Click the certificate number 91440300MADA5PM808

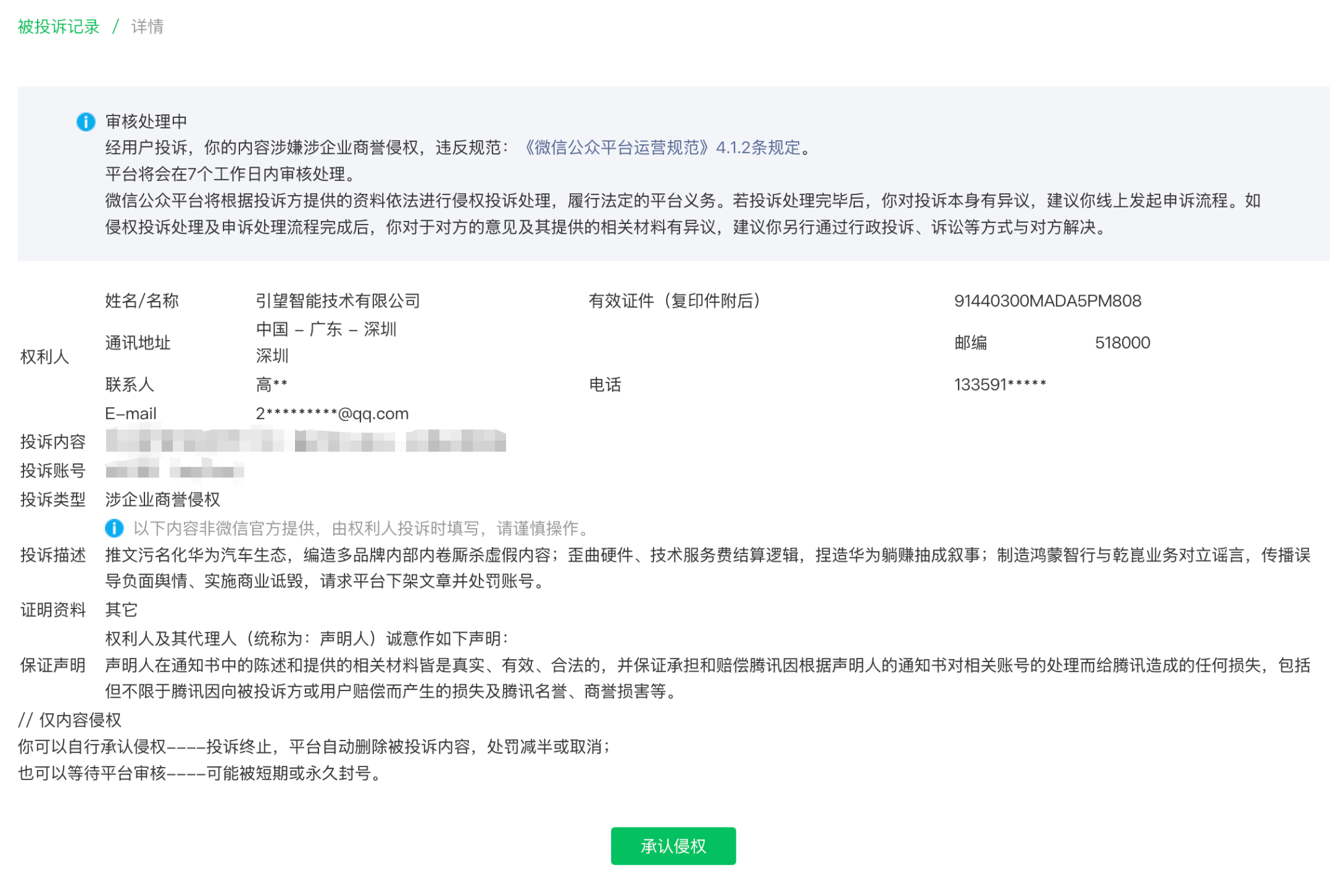(x=1048, y=301)
